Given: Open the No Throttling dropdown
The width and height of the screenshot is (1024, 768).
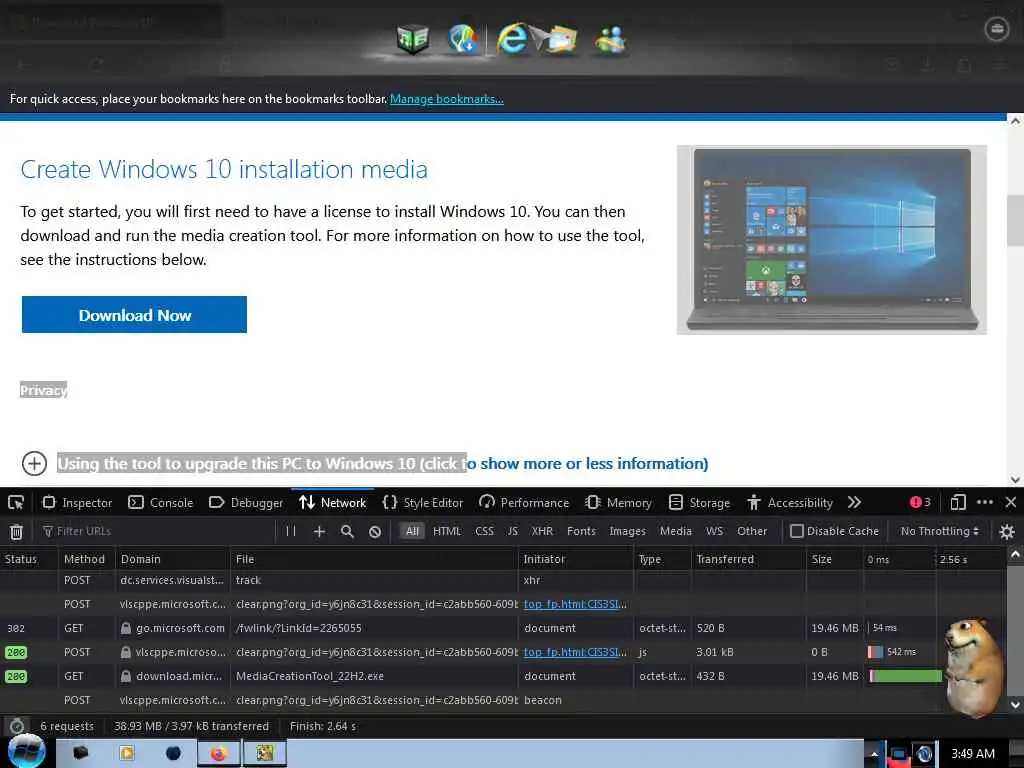Looking at the screenshot, I should point(939,531).
